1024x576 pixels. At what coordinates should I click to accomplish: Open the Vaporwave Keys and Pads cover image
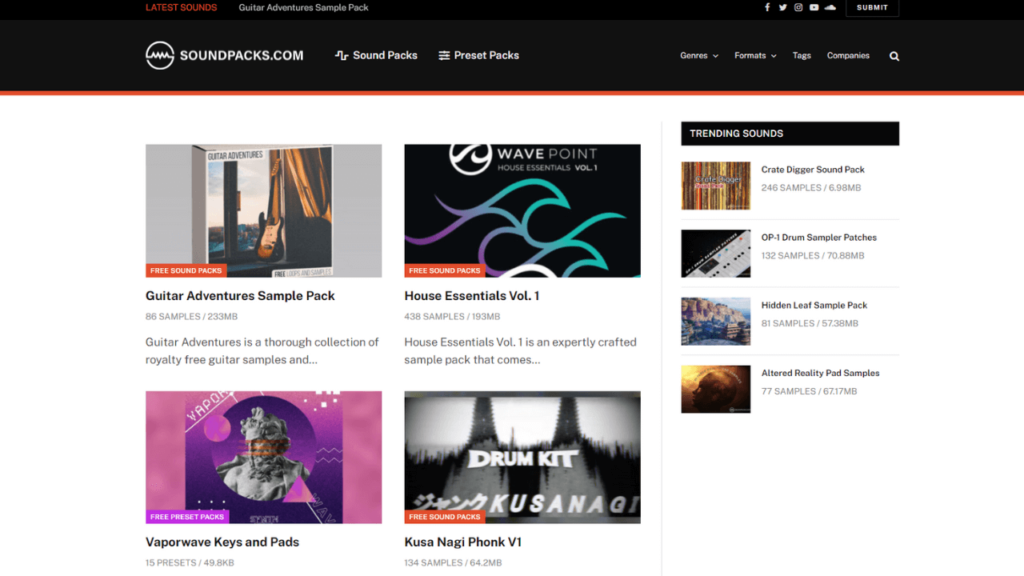pos(264,457)
